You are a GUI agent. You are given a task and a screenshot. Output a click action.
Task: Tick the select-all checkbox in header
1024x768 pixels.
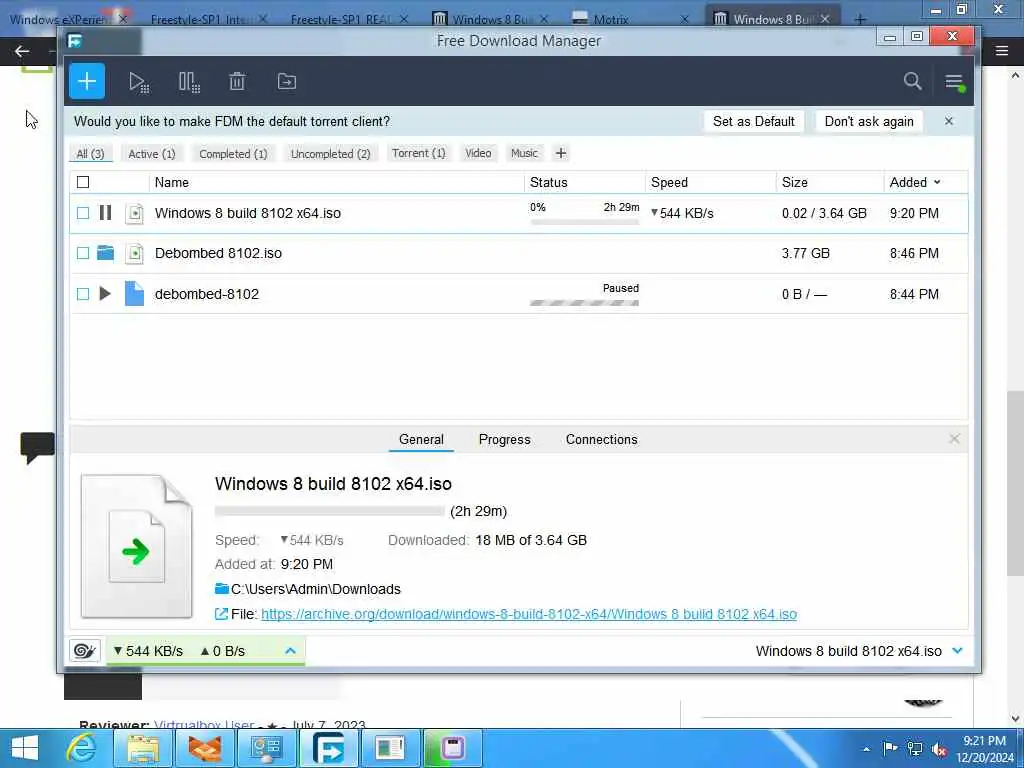(x=83, y=182)
